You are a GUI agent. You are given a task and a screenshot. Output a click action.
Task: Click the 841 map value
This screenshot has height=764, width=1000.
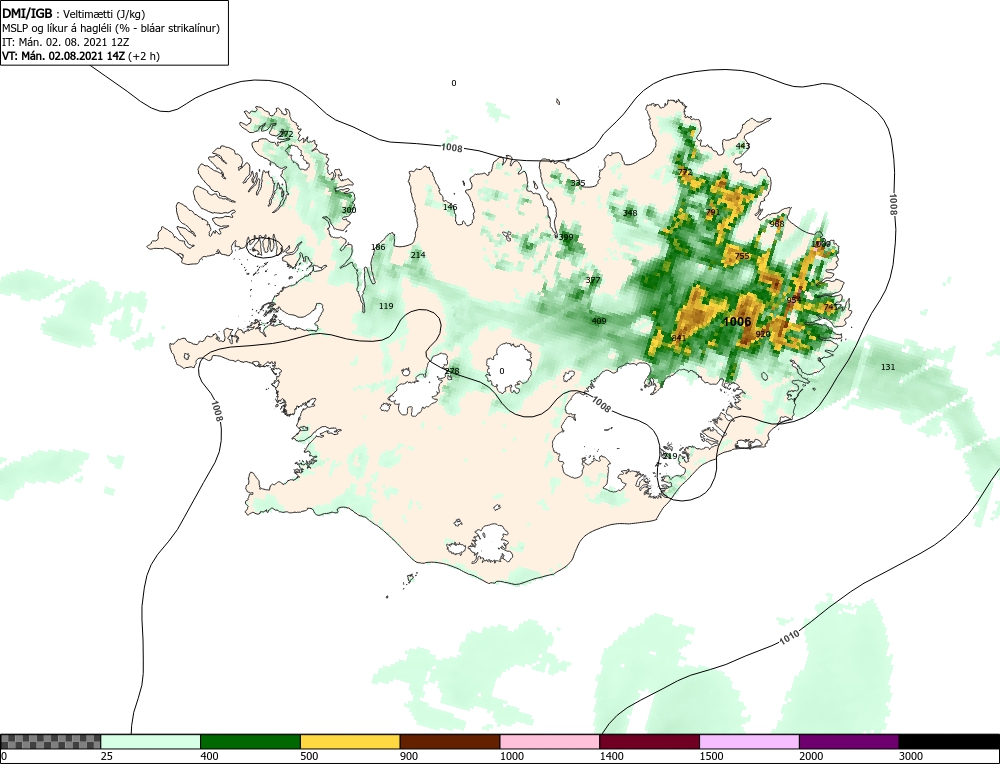pyautogui.click(x=679, y=337)
